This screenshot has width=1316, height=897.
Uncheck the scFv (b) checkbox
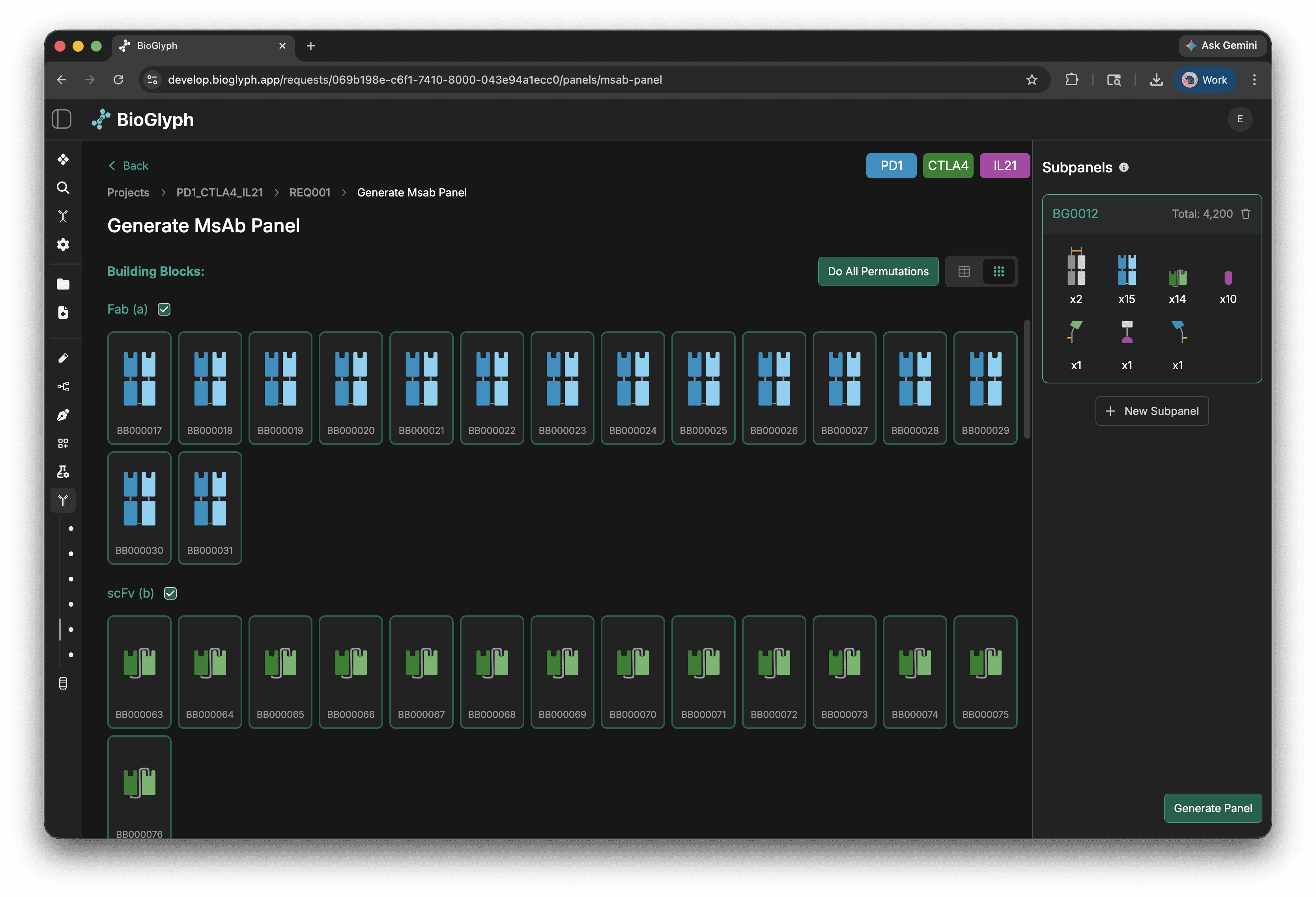click(x=170, y=594)
